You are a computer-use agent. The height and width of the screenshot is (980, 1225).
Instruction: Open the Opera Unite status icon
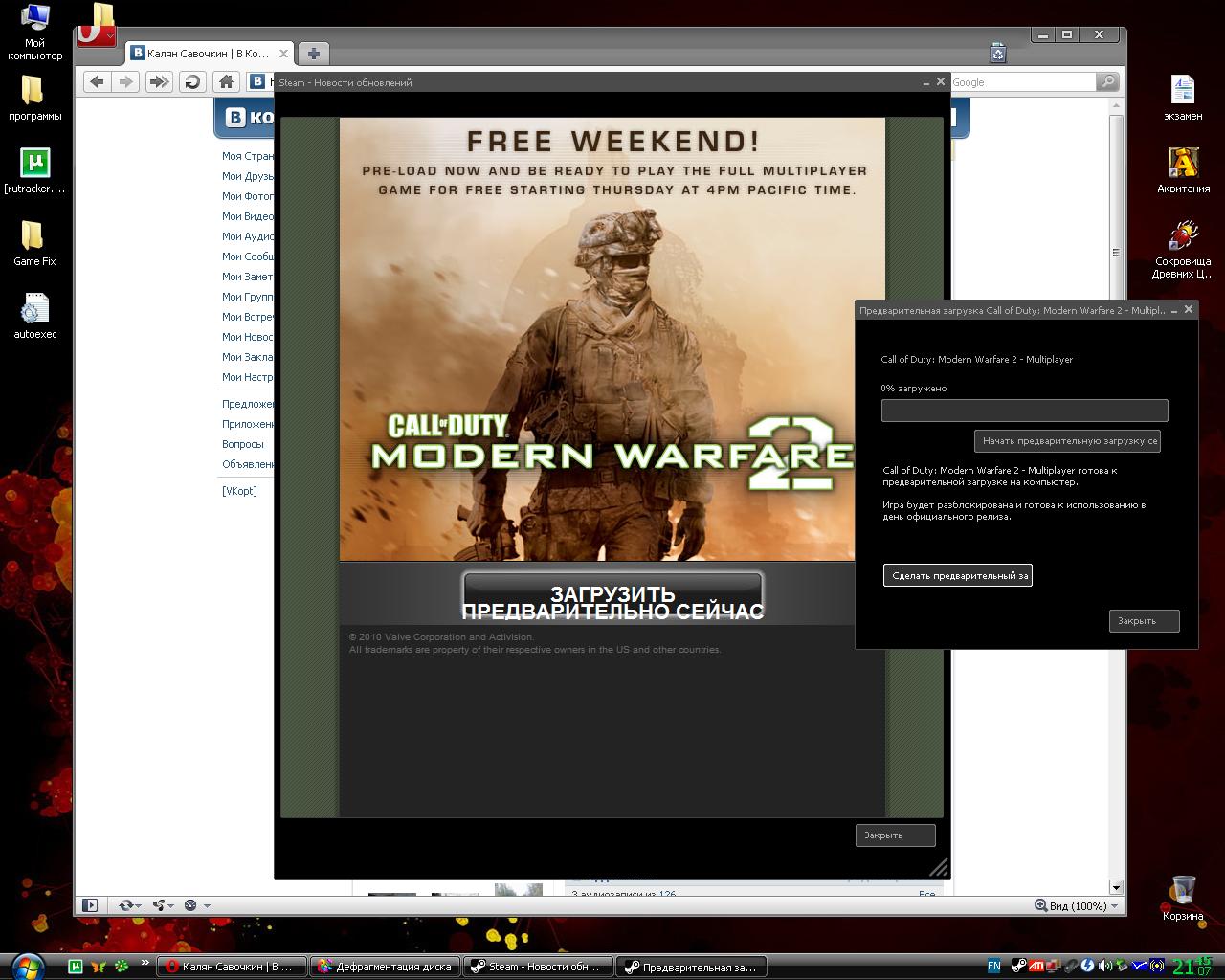point(161,905)
